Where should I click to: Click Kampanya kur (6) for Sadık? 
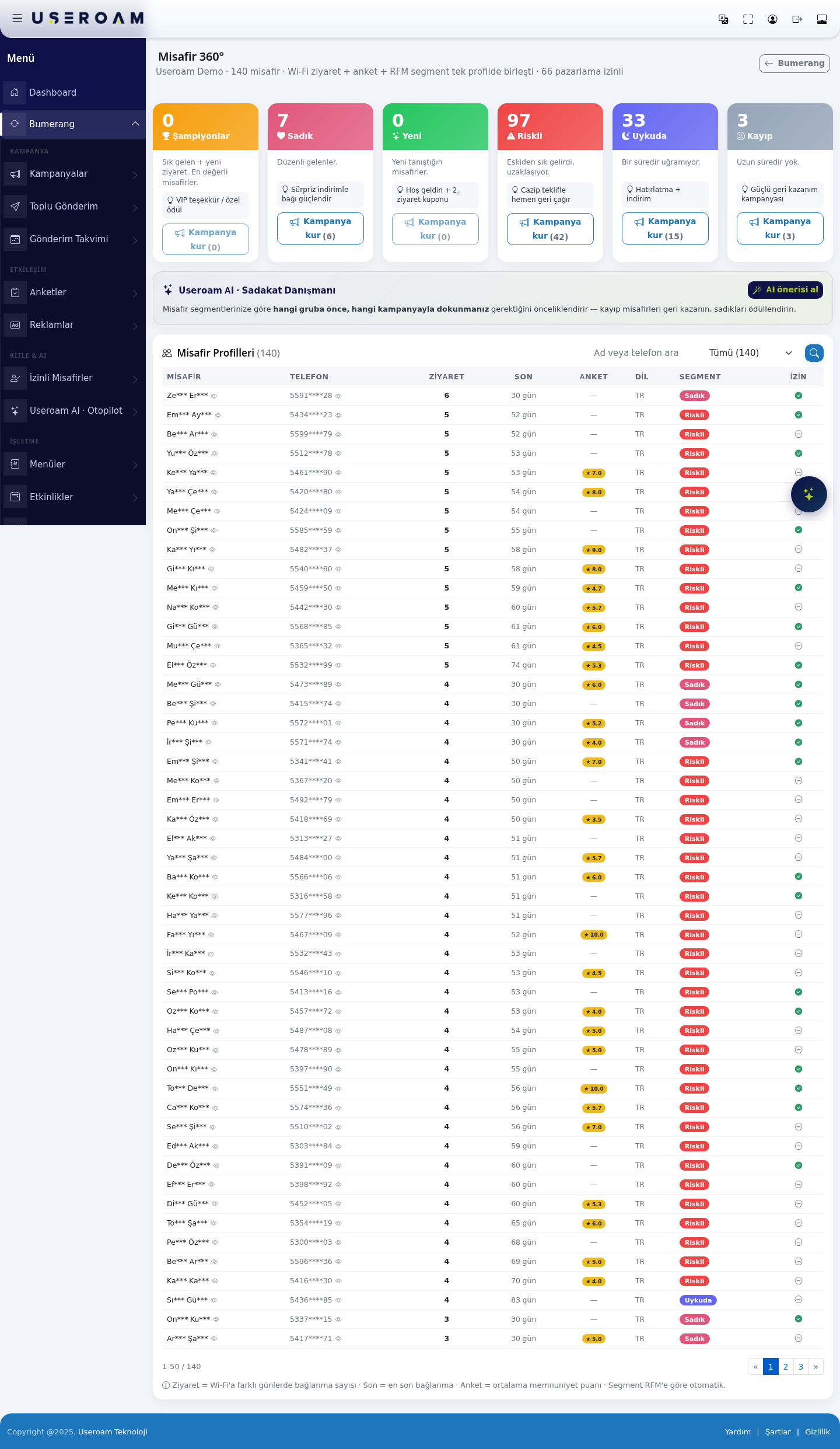[320, 228]
